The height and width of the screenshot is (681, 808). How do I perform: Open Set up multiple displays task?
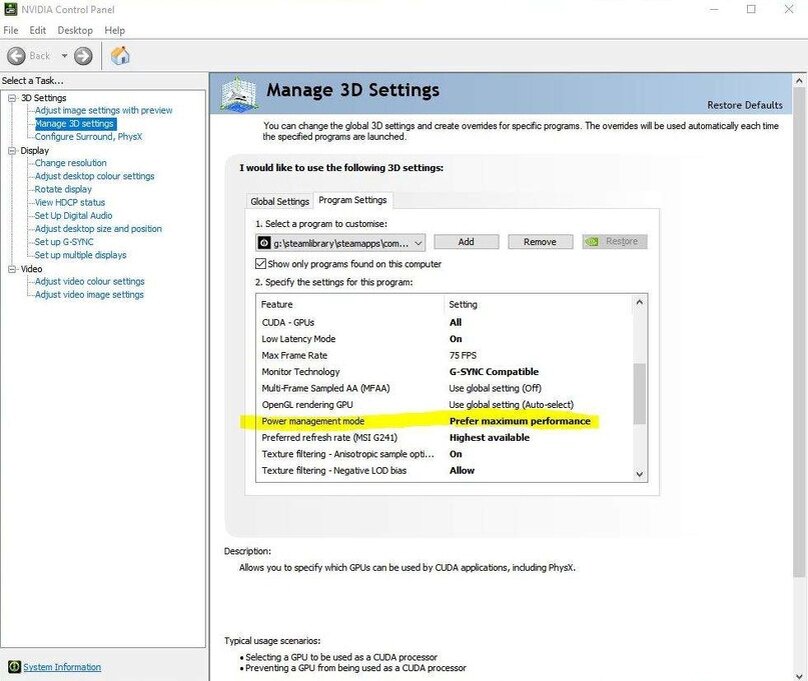click(80, 255)
